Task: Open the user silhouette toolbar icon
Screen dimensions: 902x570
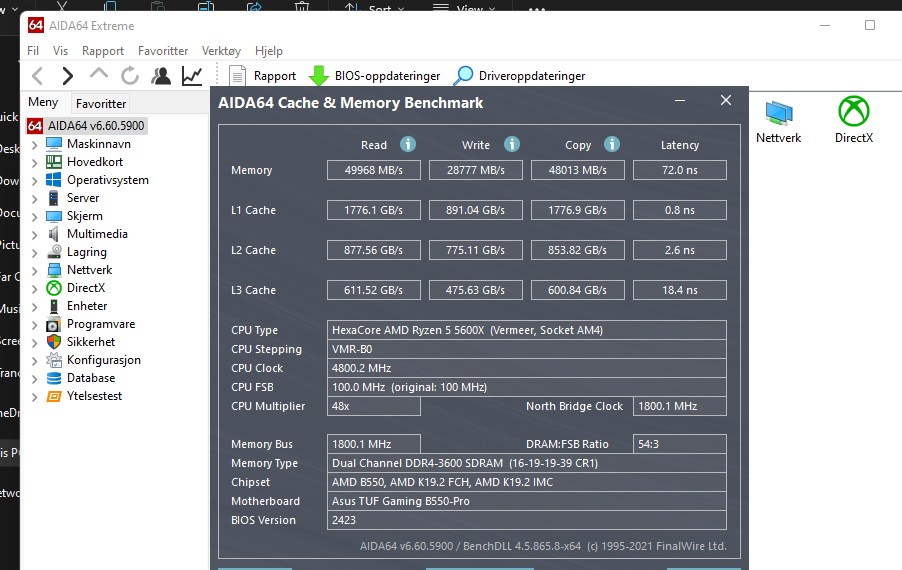Action: (161, 75)
